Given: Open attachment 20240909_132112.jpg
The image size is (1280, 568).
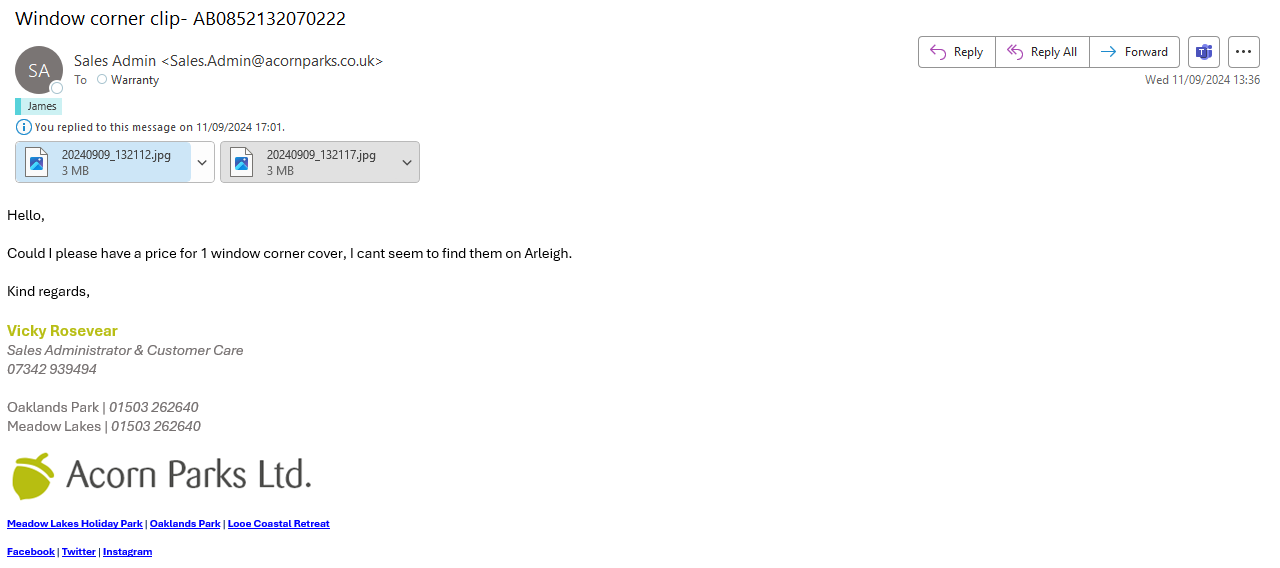Looking at the screenshot, I should 103,162.
